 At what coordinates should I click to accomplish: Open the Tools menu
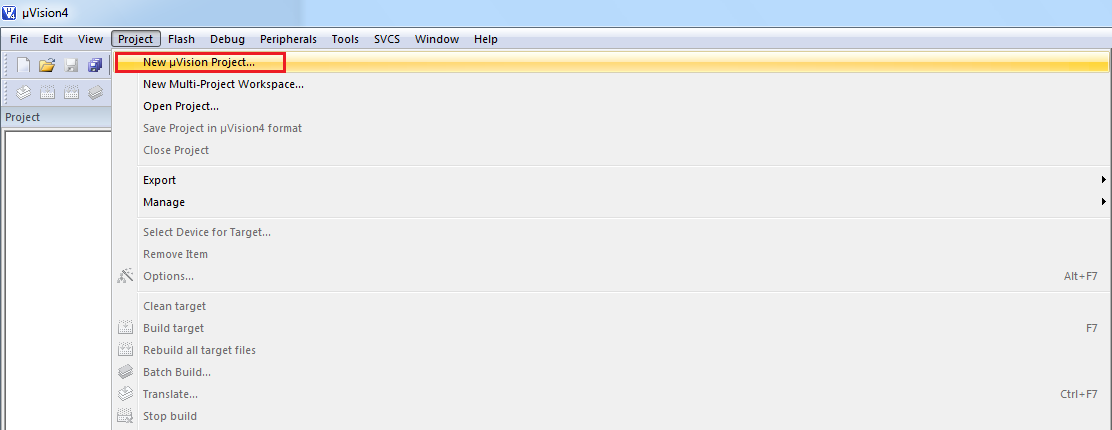345,39
